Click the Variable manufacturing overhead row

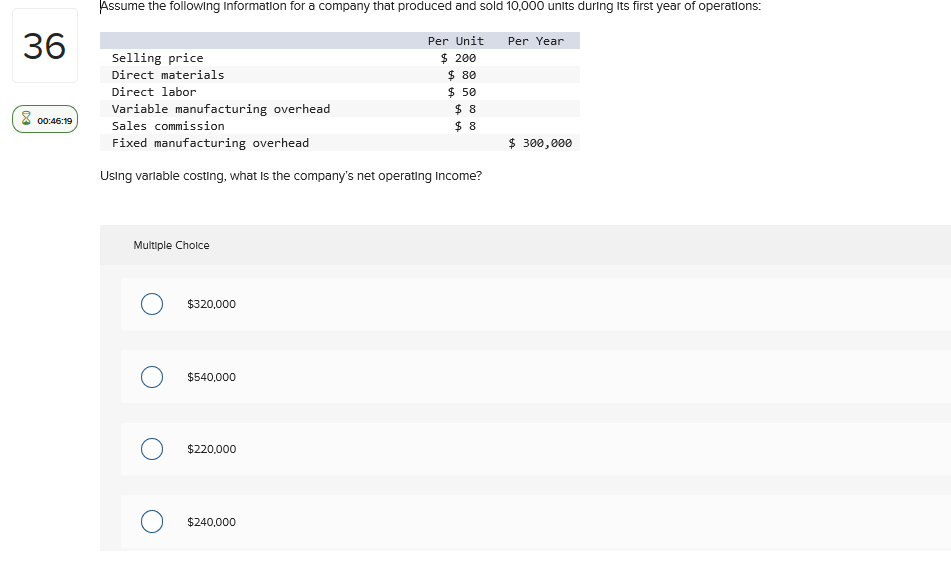[x=220, y=109]
